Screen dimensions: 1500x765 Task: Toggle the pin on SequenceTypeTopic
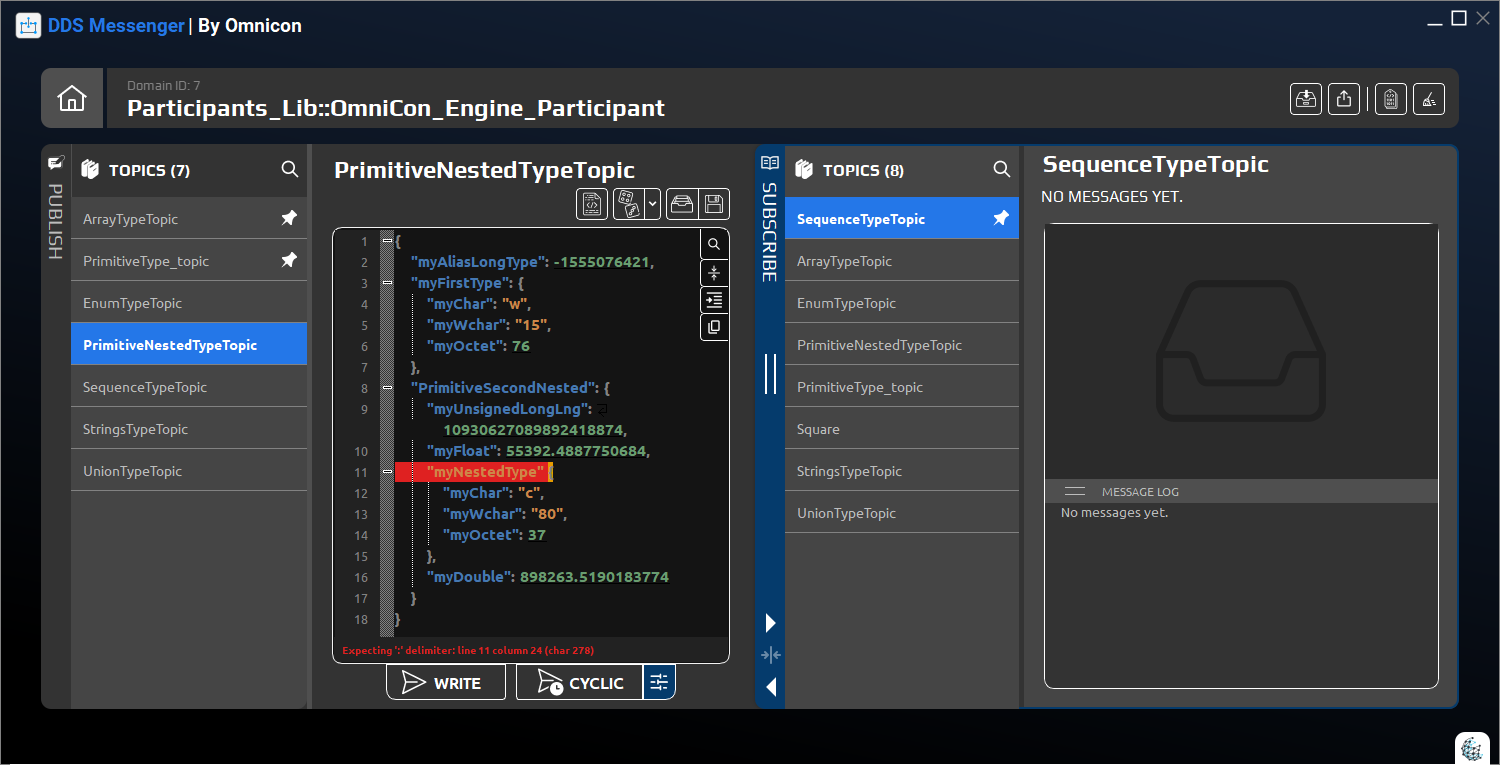[x=1000, y=218]
